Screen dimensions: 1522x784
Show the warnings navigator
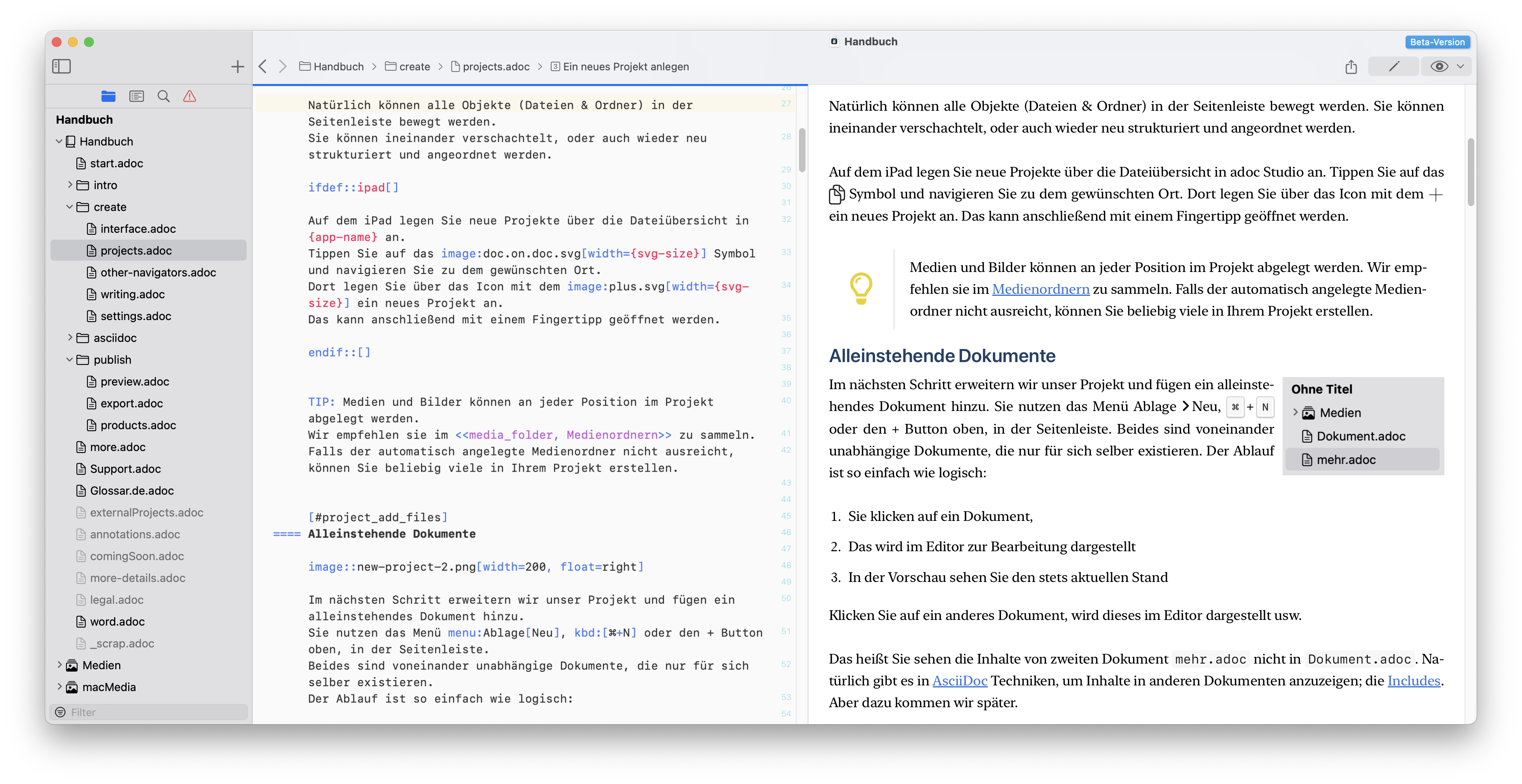pos(189,96)
